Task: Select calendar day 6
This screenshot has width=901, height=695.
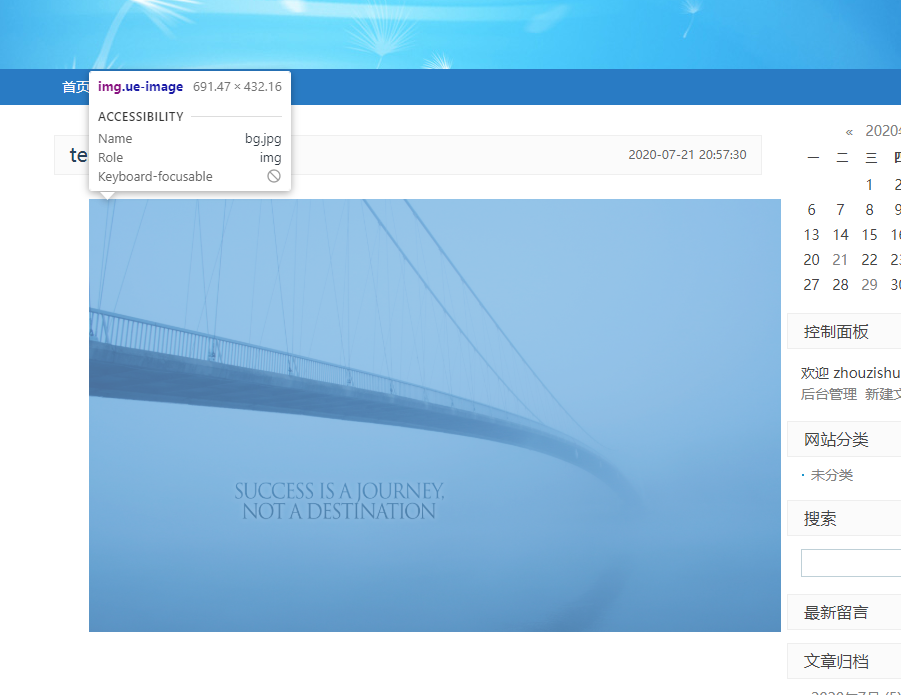Action: coord(811,210)
